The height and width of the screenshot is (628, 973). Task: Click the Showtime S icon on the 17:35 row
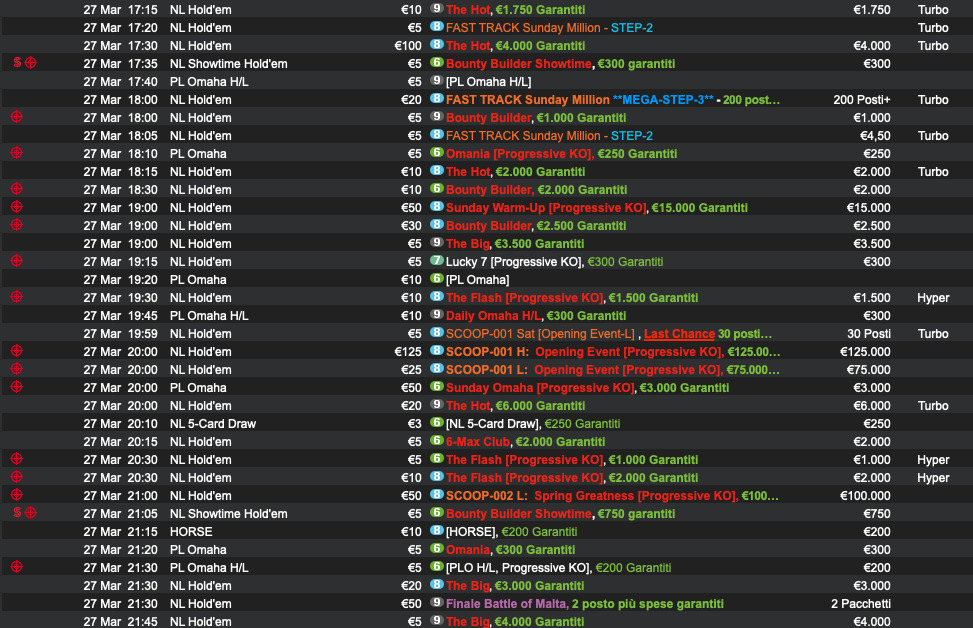click(17, 62)
